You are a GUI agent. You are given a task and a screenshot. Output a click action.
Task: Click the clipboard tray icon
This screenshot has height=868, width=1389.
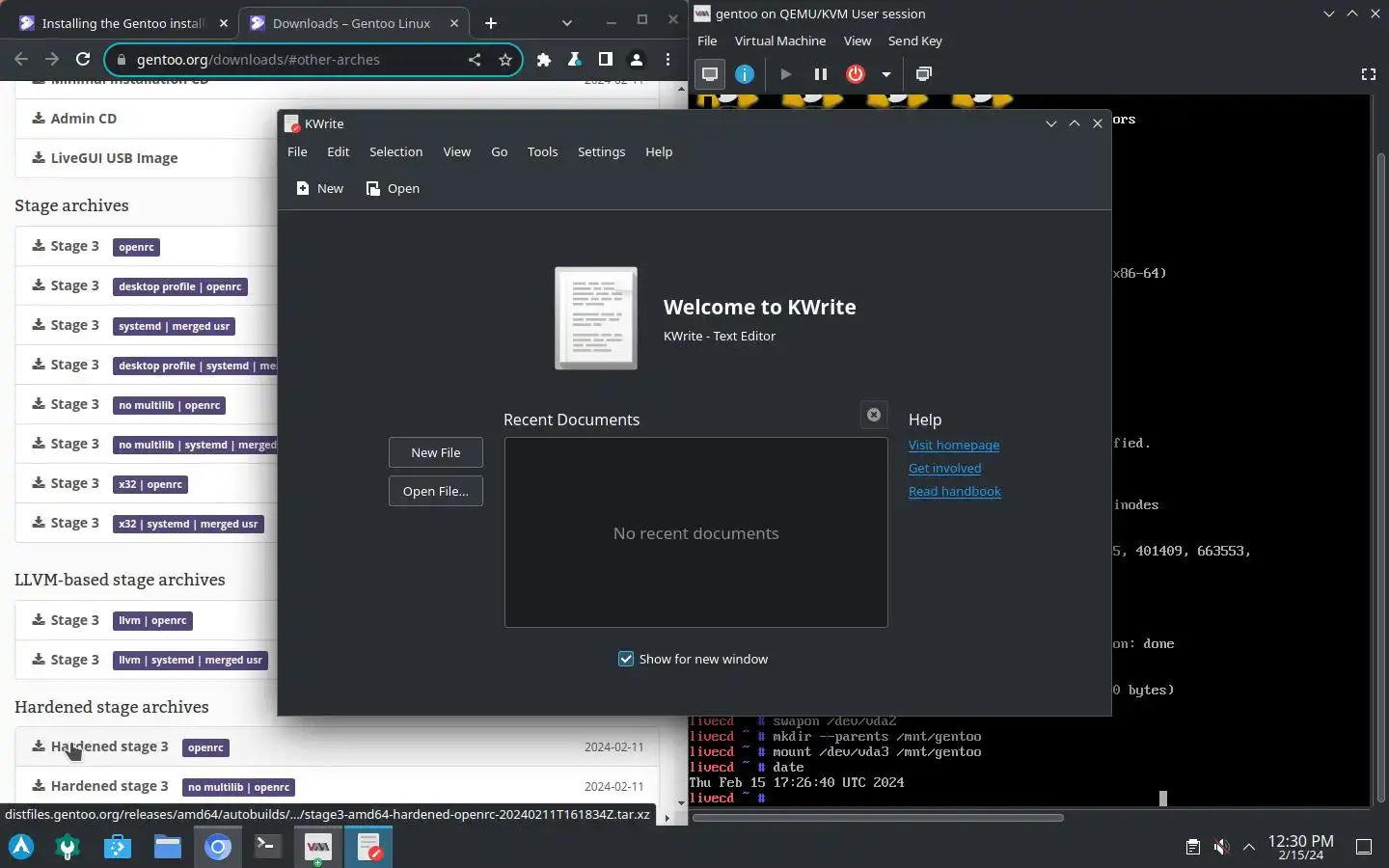1193,847
